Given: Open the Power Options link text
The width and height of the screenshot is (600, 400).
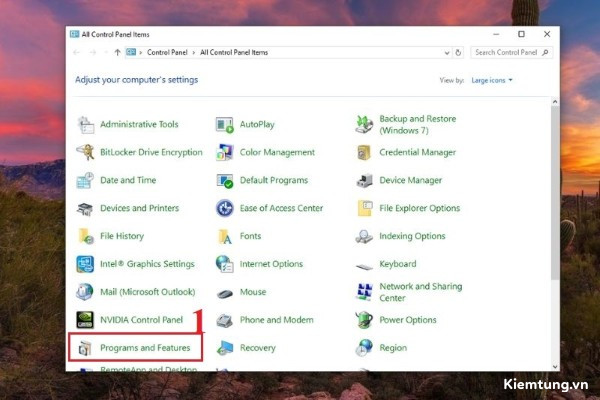Looking at the screenshot, I should pos(408,320).
